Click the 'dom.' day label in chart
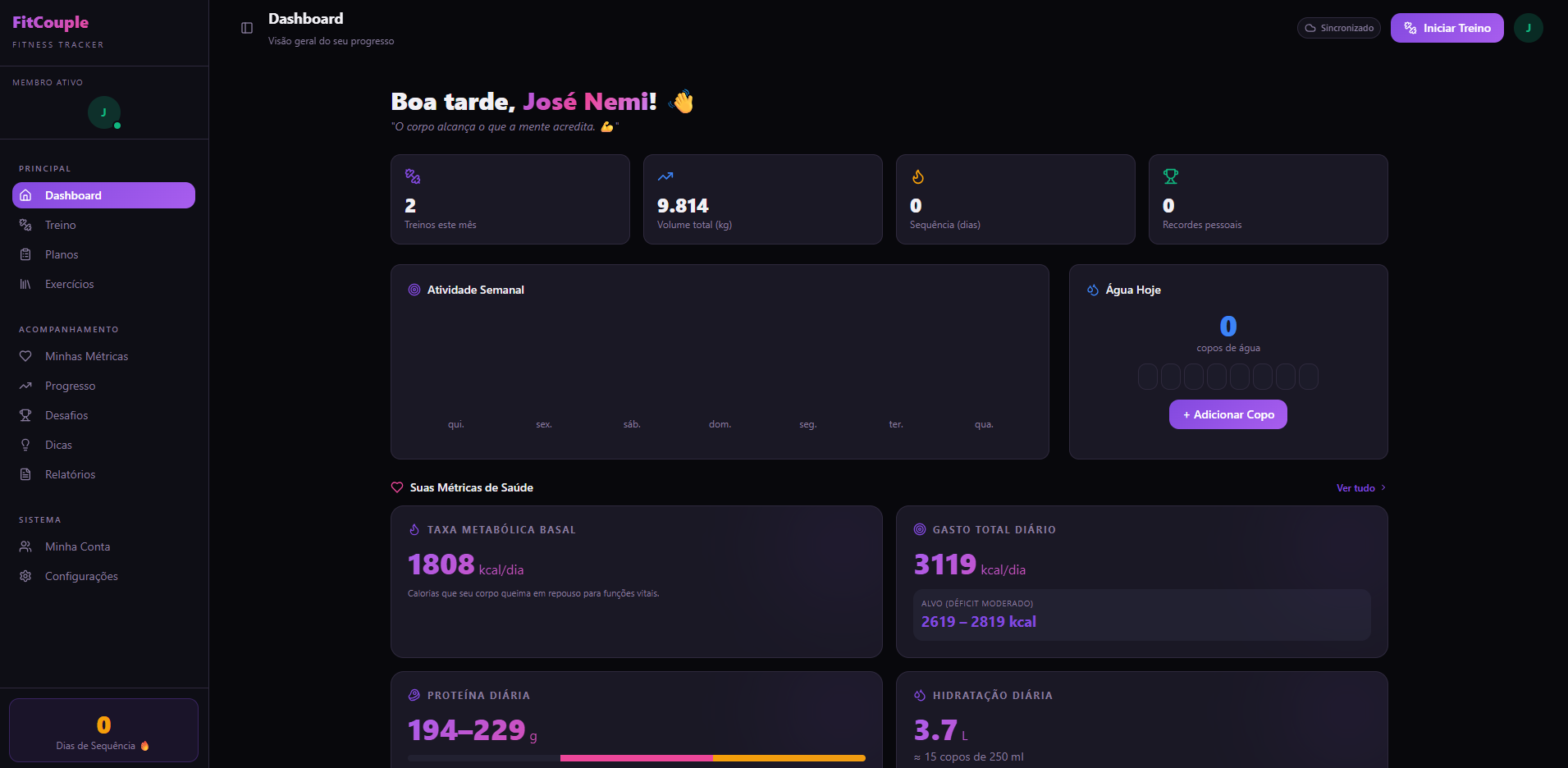 tap(720, 424)
